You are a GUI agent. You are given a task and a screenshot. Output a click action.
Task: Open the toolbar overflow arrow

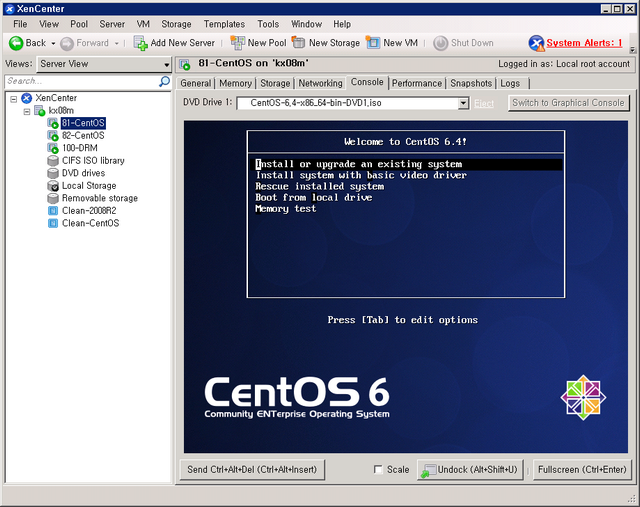coord(633,49)
